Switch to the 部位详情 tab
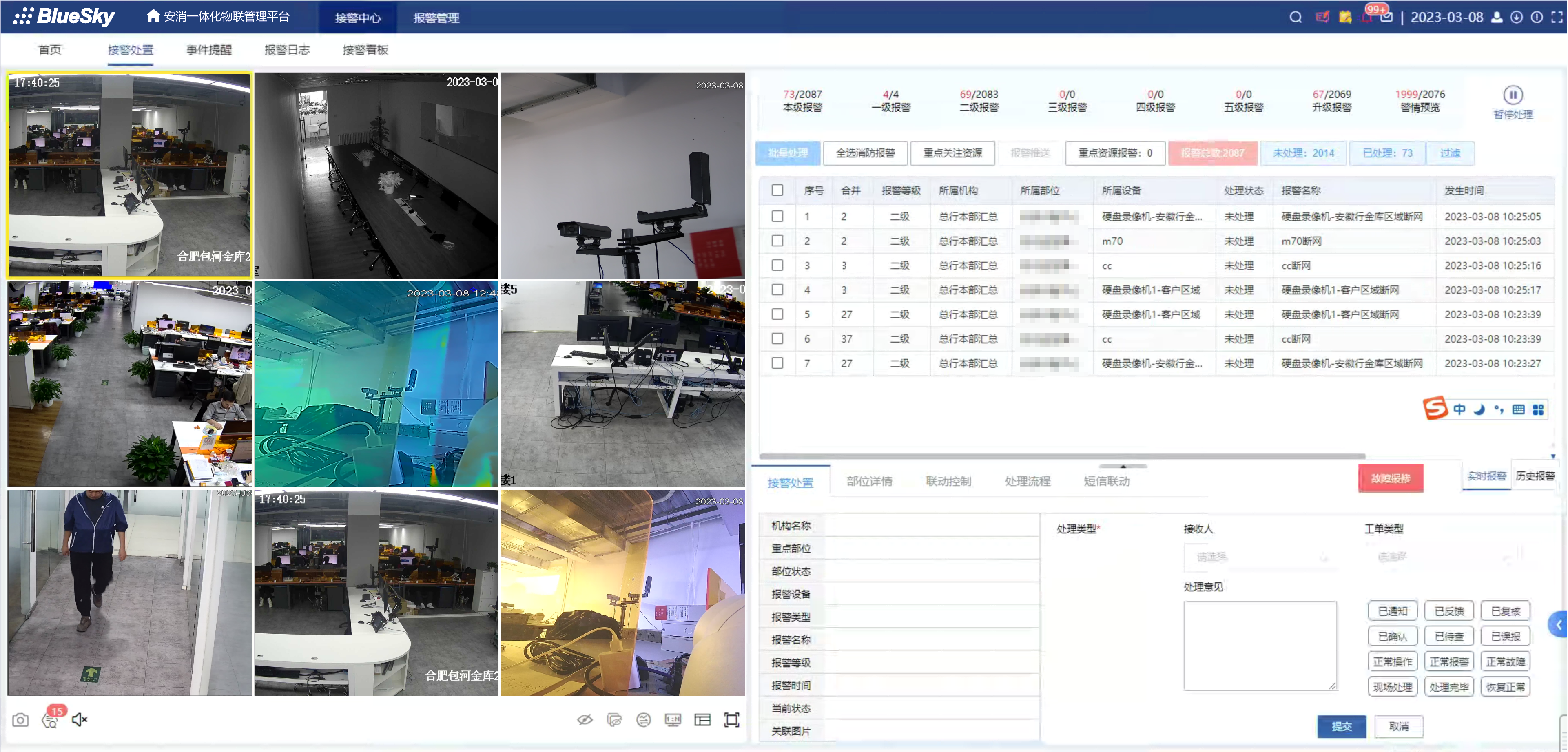The image size is (1568, 752). (x=869, y=481)
